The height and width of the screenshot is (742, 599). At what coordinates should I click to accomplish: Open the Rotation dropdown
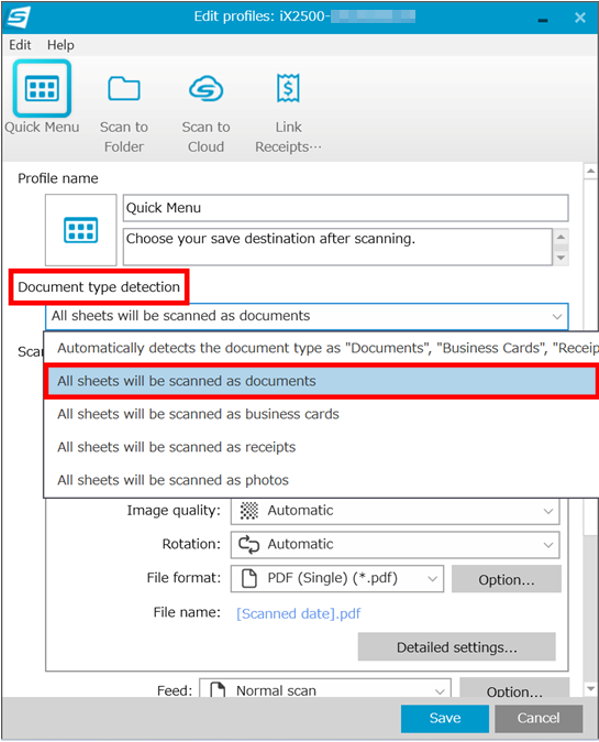click(395, 545)
